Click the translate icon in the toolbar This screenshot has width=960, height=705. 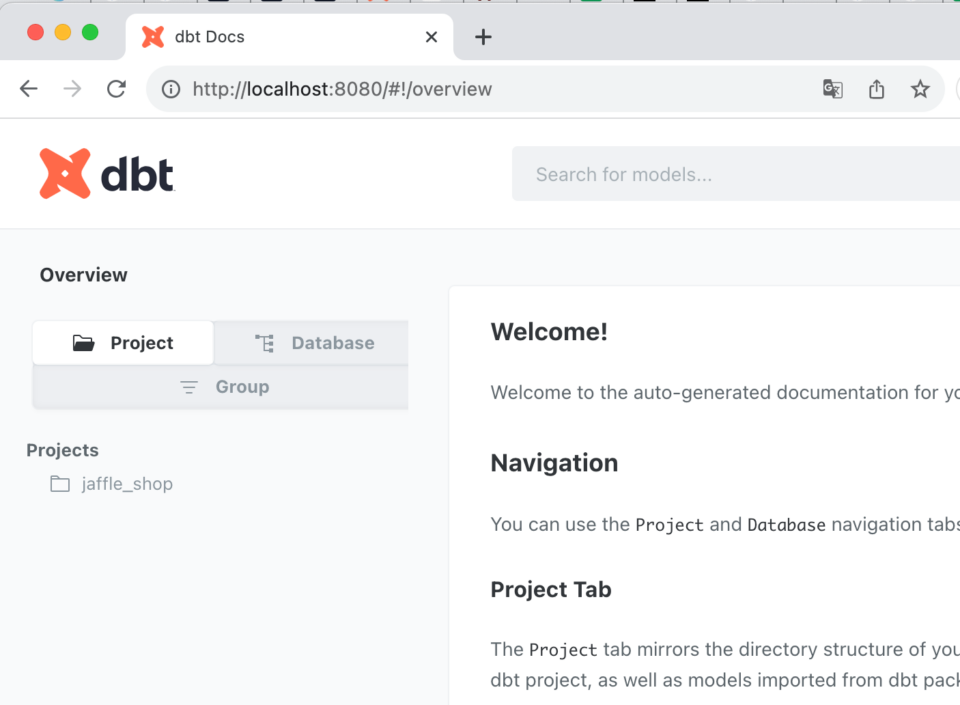pos(832,89)
